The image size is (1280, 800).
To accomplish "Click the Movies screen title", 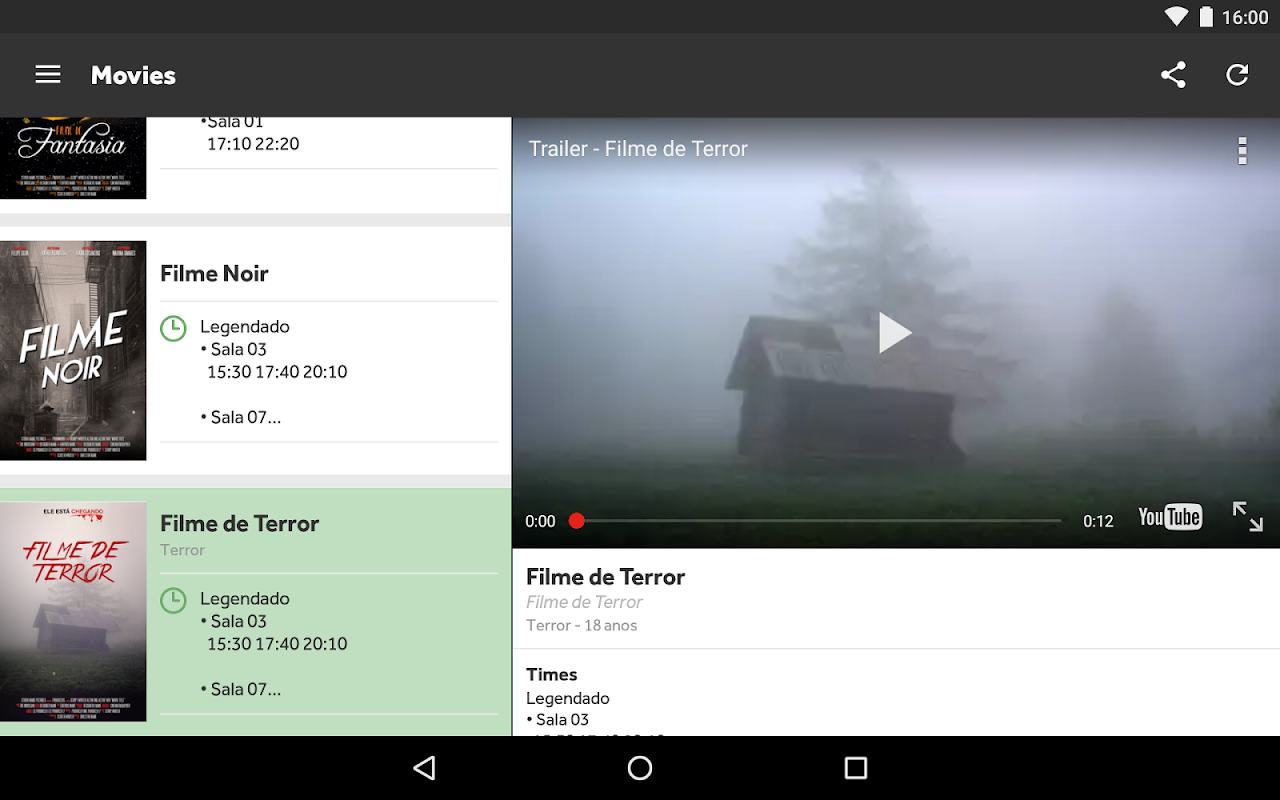I will click(133, 75).
